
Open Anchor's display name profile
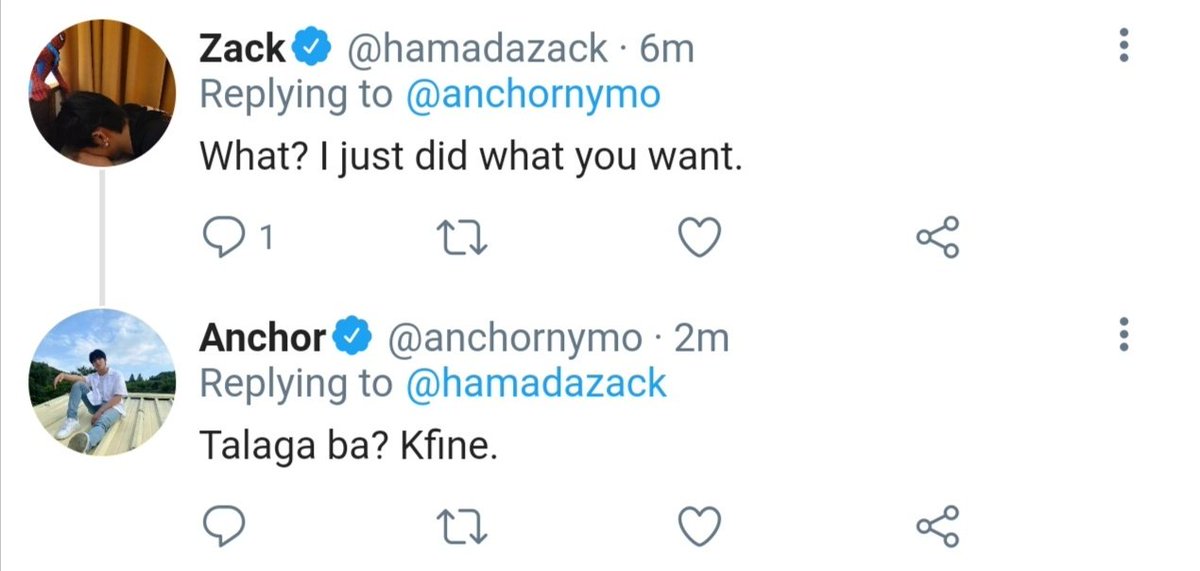tap(262, 337)
